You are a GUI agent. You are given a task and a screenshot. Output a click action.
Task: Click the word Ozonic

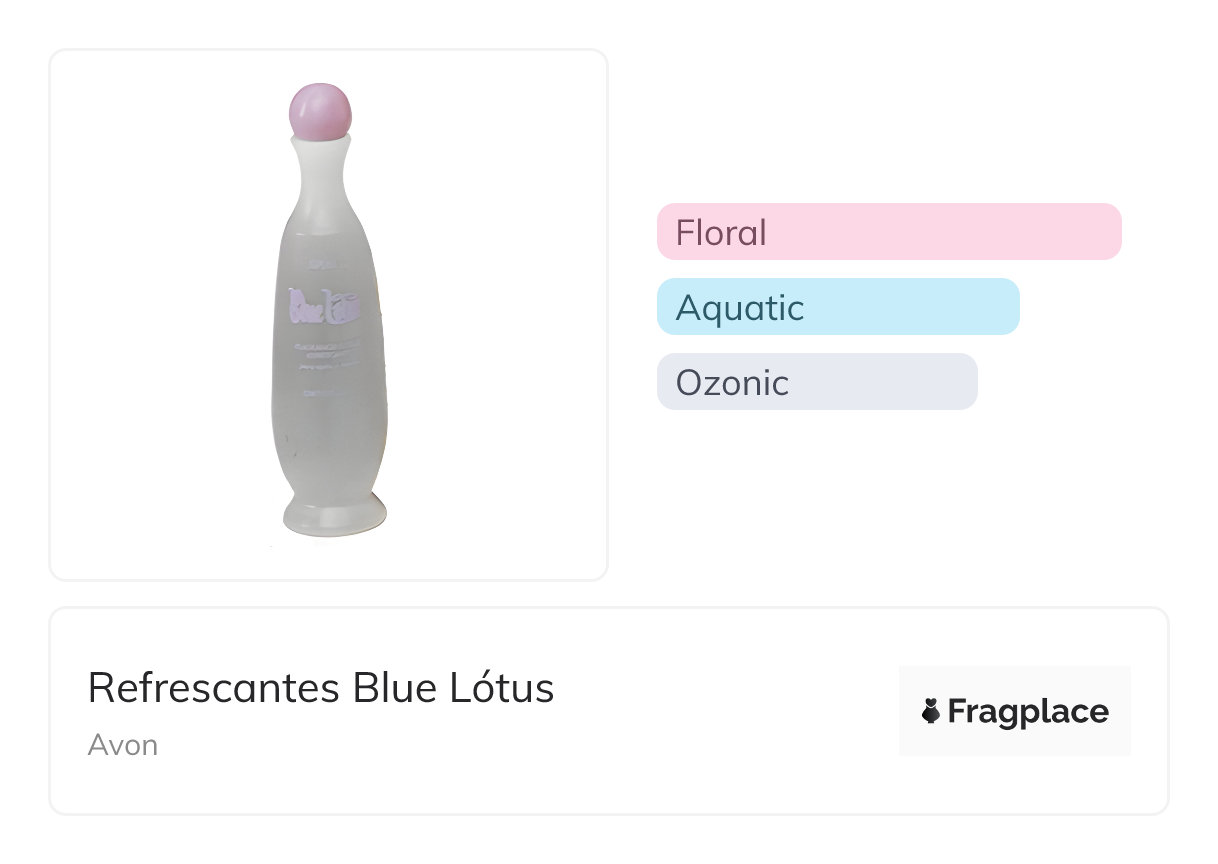[732, 383]
